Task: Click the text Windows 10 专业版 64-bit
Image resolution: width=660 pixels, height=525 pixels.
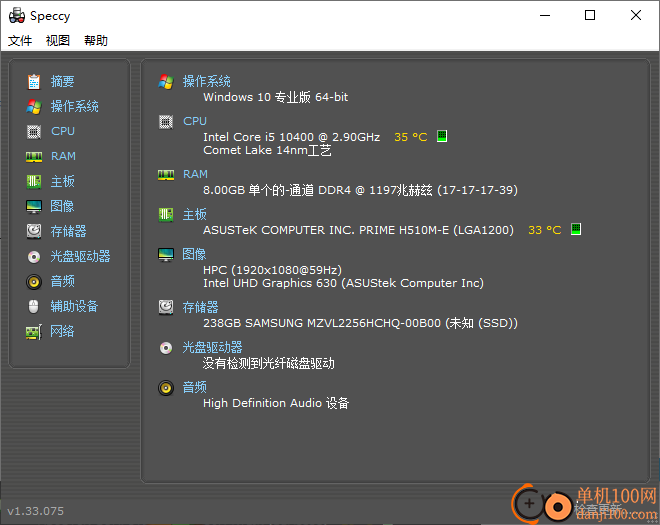Action: tap(276, 97)
